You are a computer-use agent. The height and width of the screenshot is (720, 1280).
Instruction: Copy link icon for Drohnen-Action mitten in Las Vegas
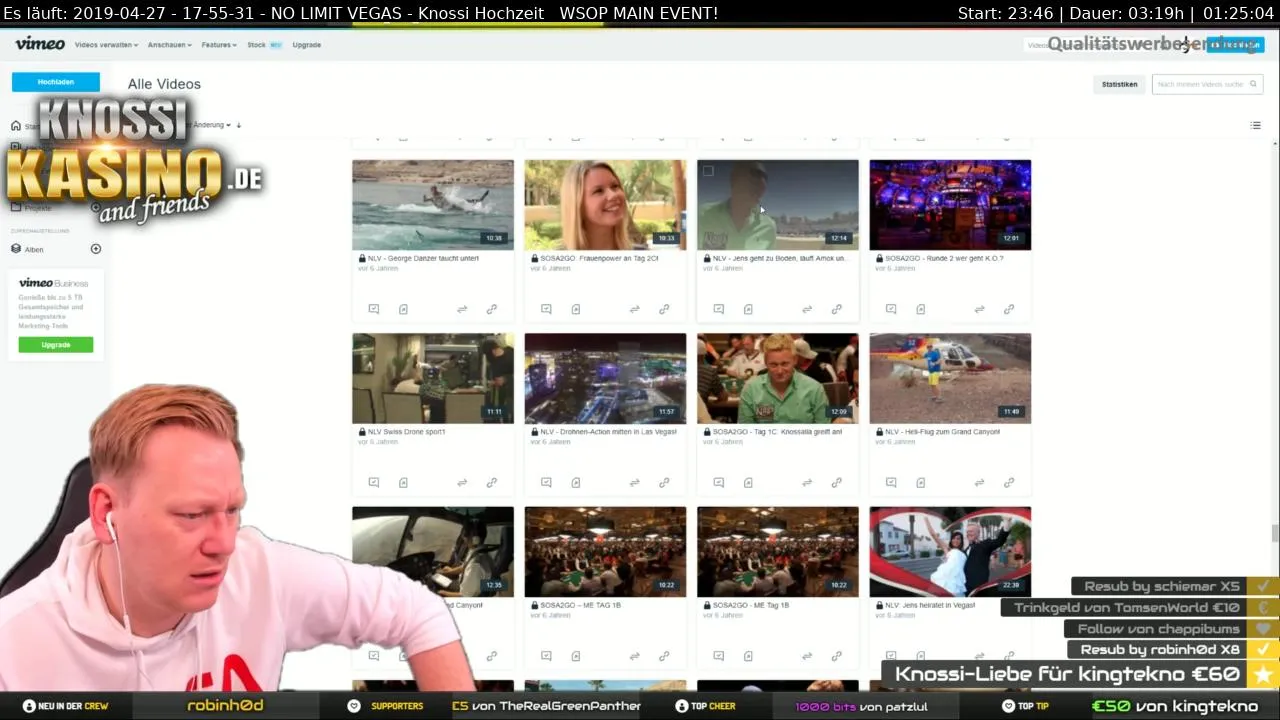coord(664,482)
